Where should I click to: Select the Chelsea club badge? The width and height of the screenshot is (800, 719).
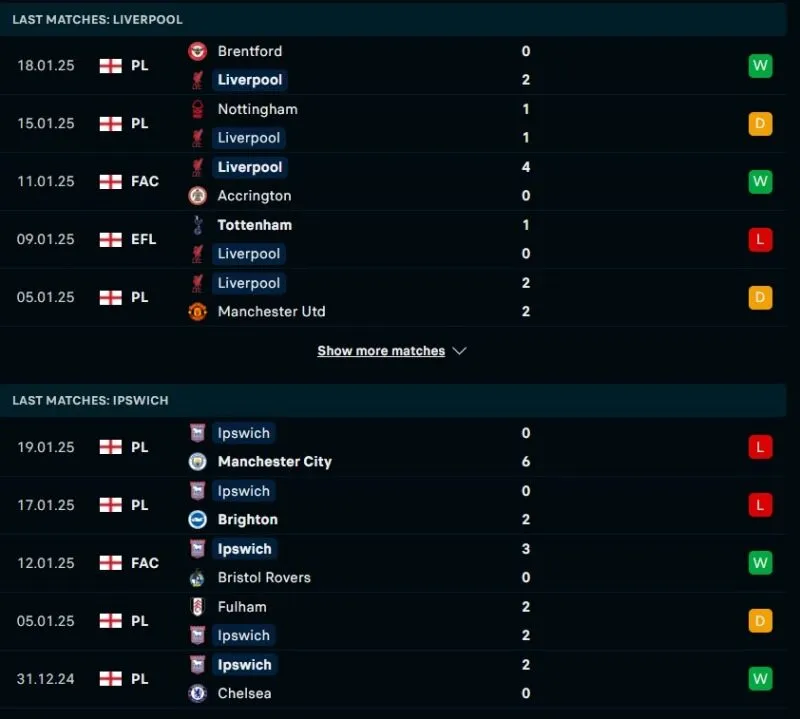(x=198, y=693)
